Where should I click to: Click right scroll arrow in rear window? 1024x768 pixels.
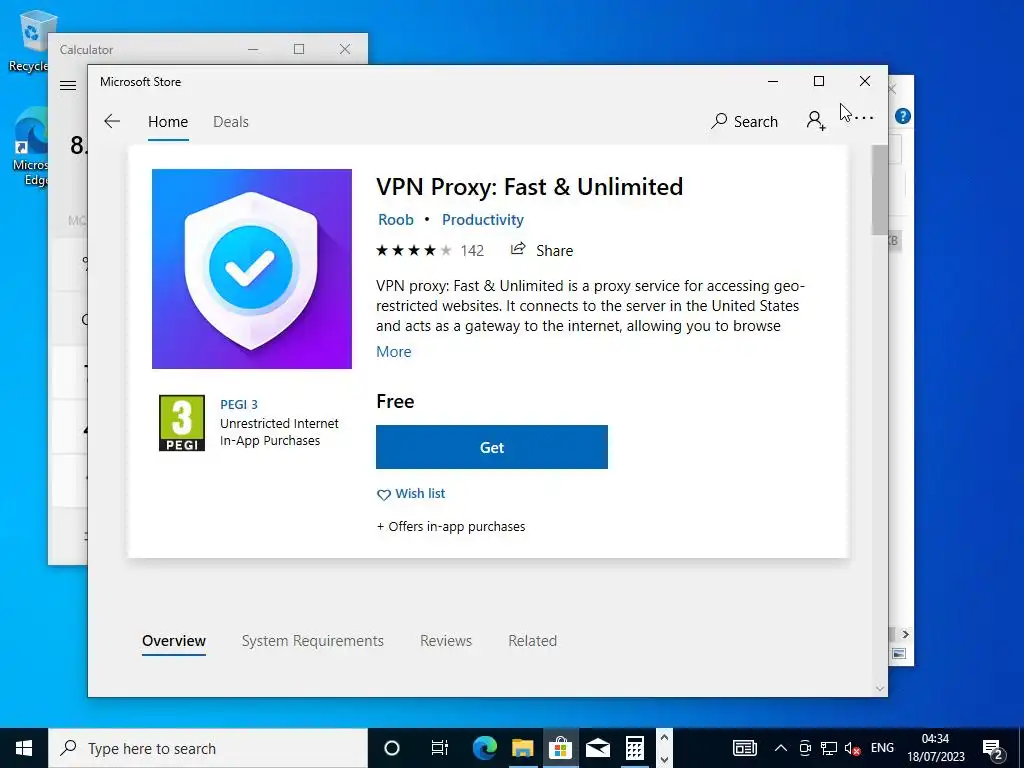(905, 634)
